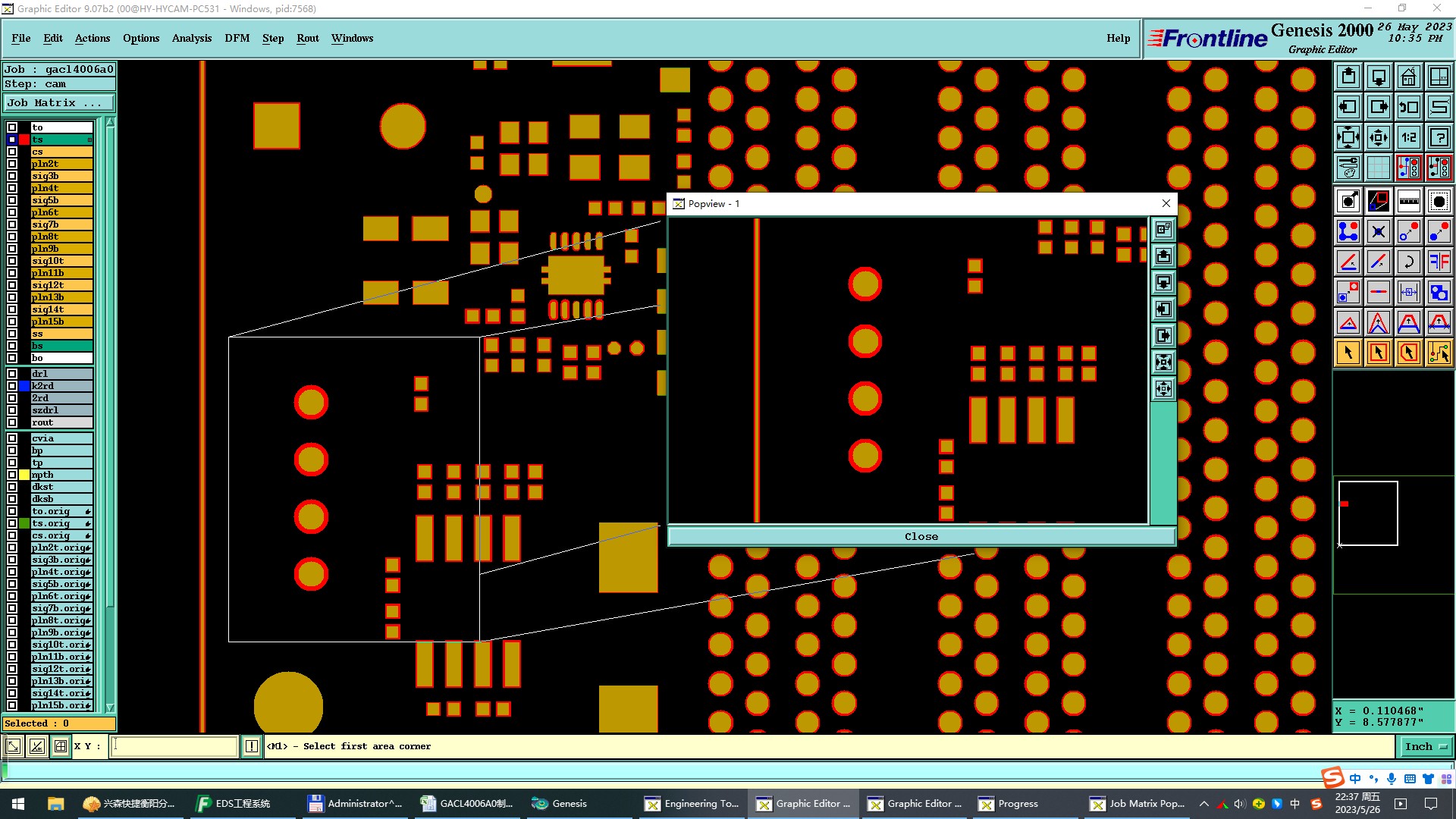The image size is (1456, 819).
Task: Toggle visibility checkbox for layer drl
Action: [12, 374]
